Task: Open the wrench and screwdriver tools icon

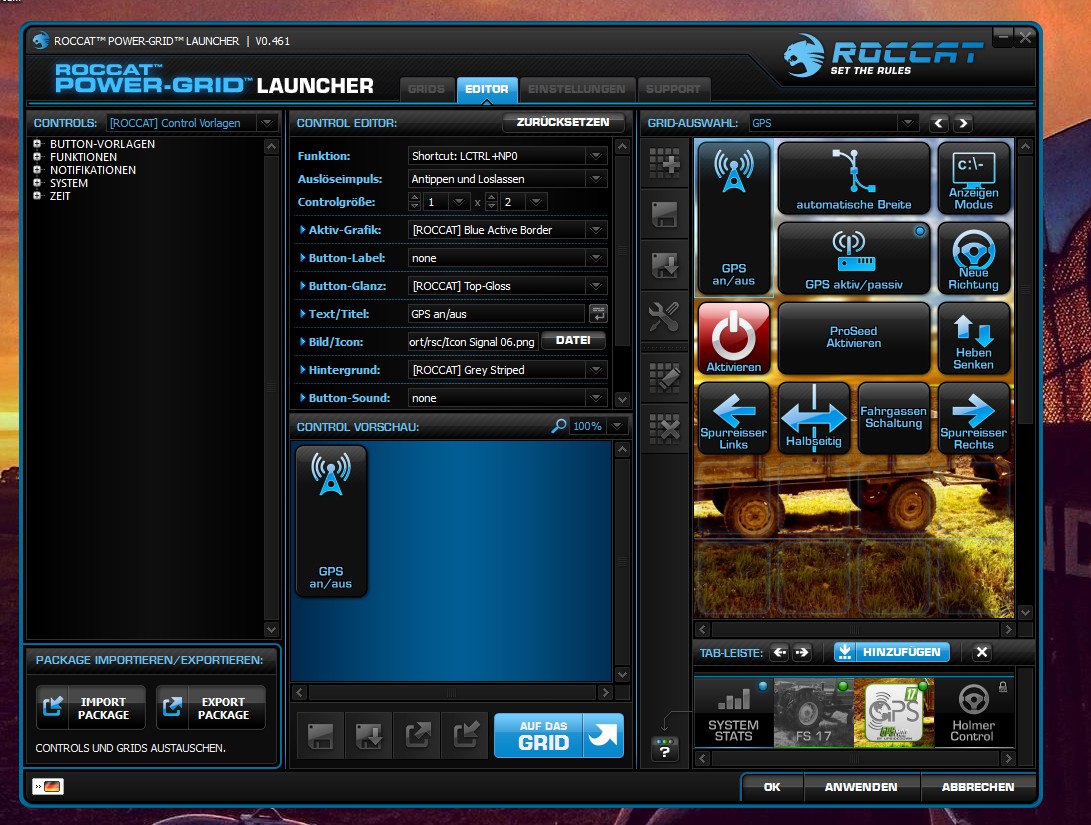Action: (664, 316)
